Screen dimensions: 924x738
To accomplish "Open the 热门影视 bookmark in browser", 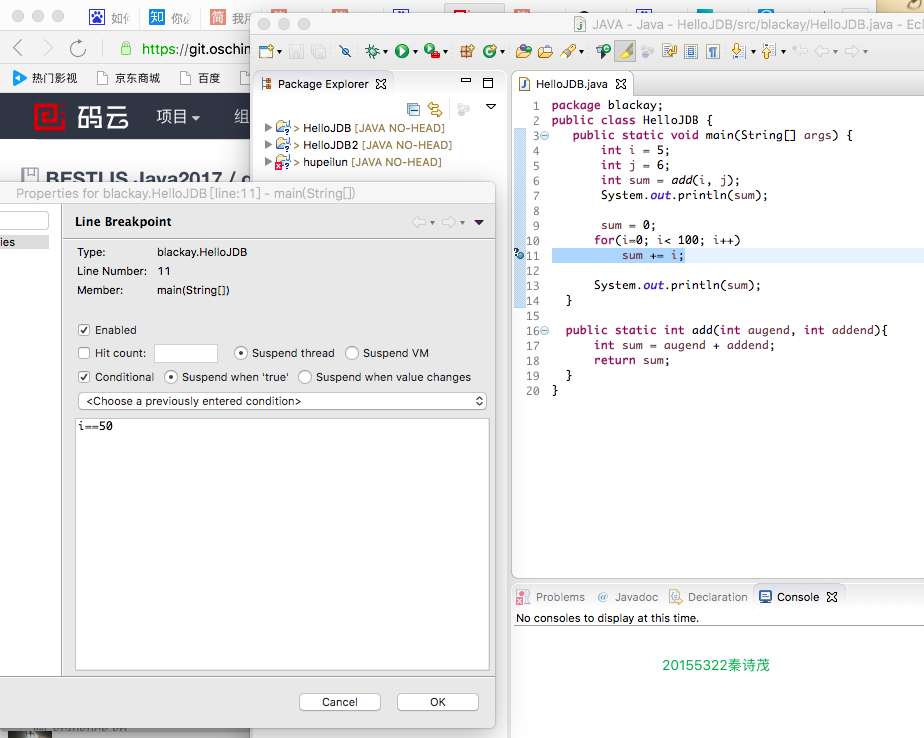I will pos(45,78).
